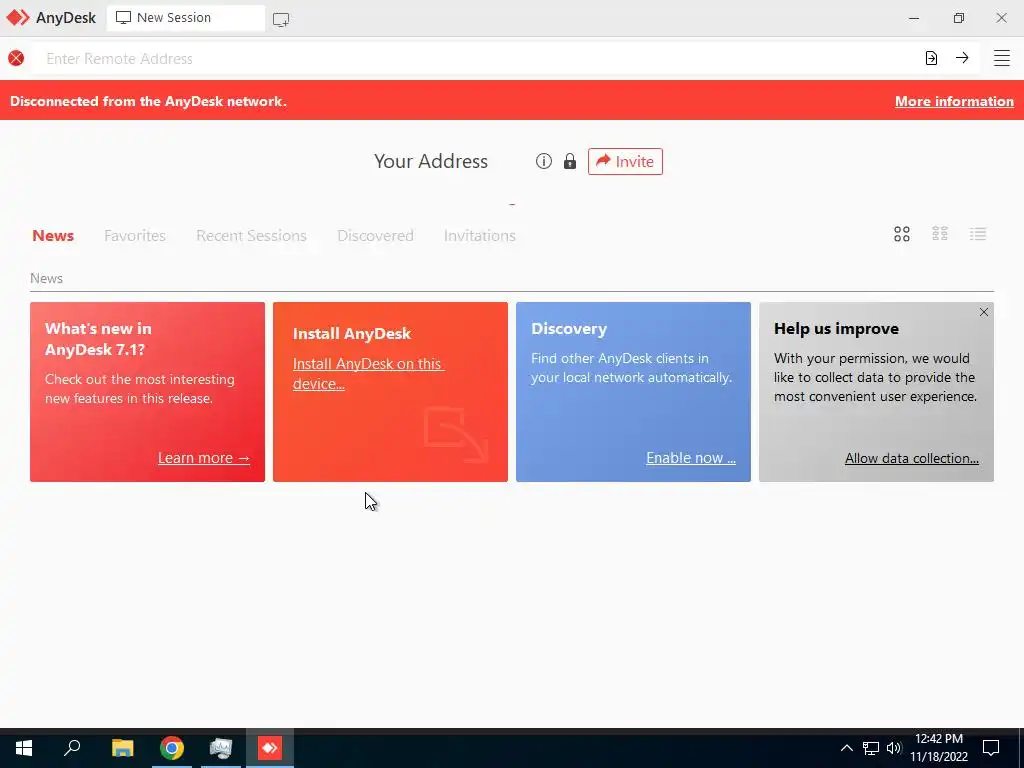Open a new session tab with plus monitor icon
Screen dimensions: 1024x768
coord(281,19)
